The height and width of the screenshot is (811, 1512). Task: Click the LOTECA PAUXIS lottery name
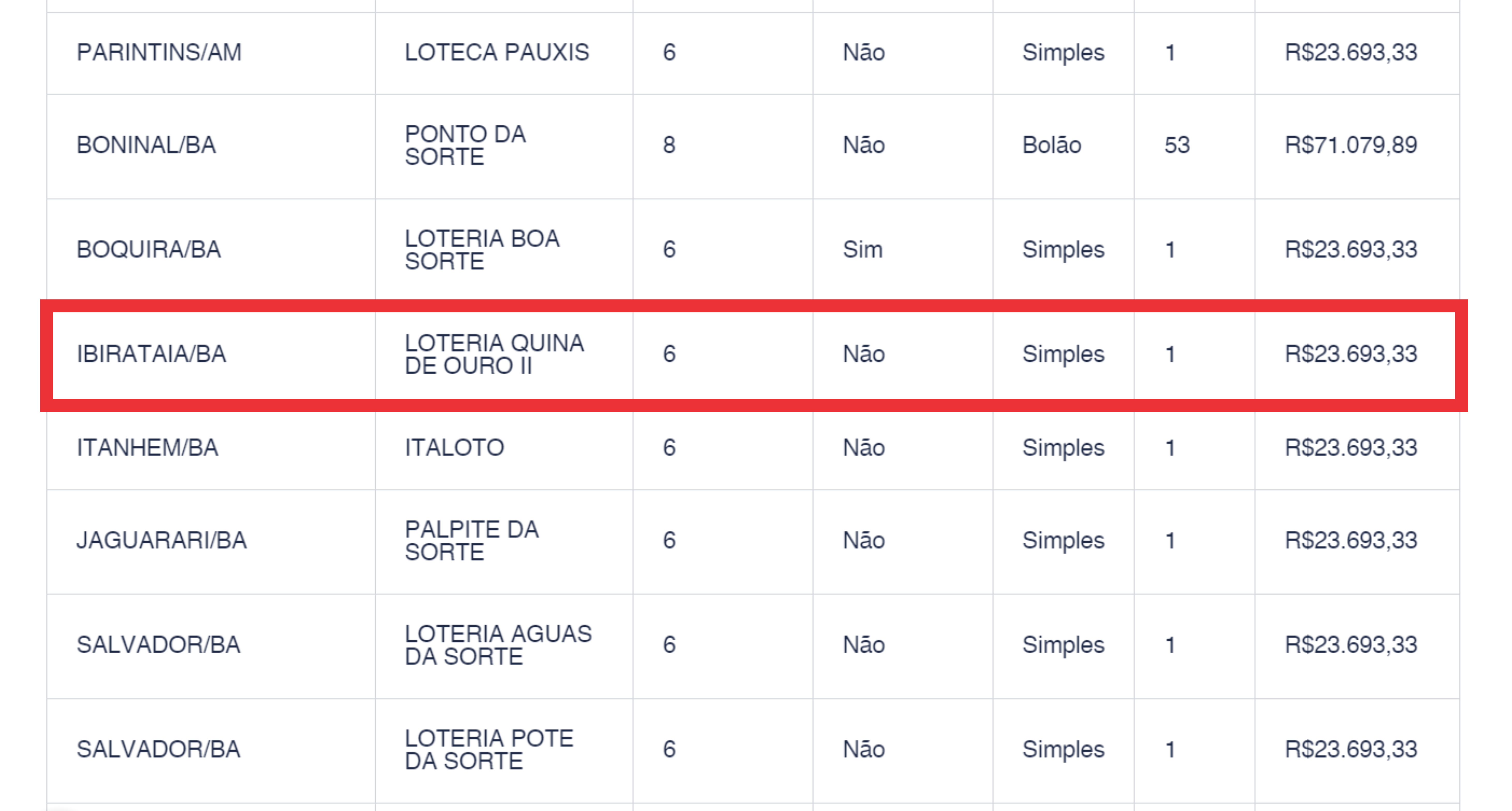click(x=497, y=53)
